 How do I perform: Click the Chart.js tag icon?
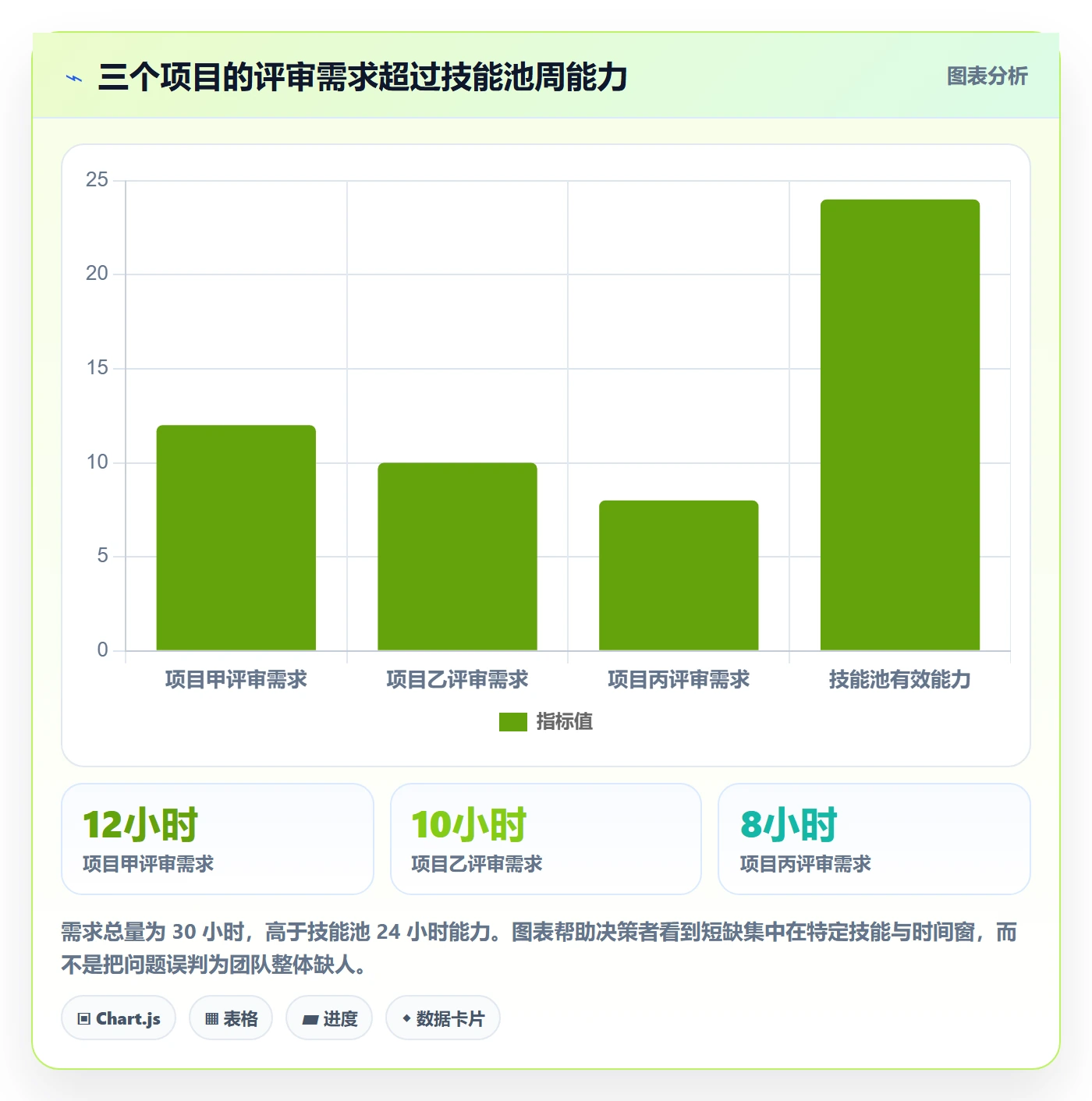[84, 1019]
